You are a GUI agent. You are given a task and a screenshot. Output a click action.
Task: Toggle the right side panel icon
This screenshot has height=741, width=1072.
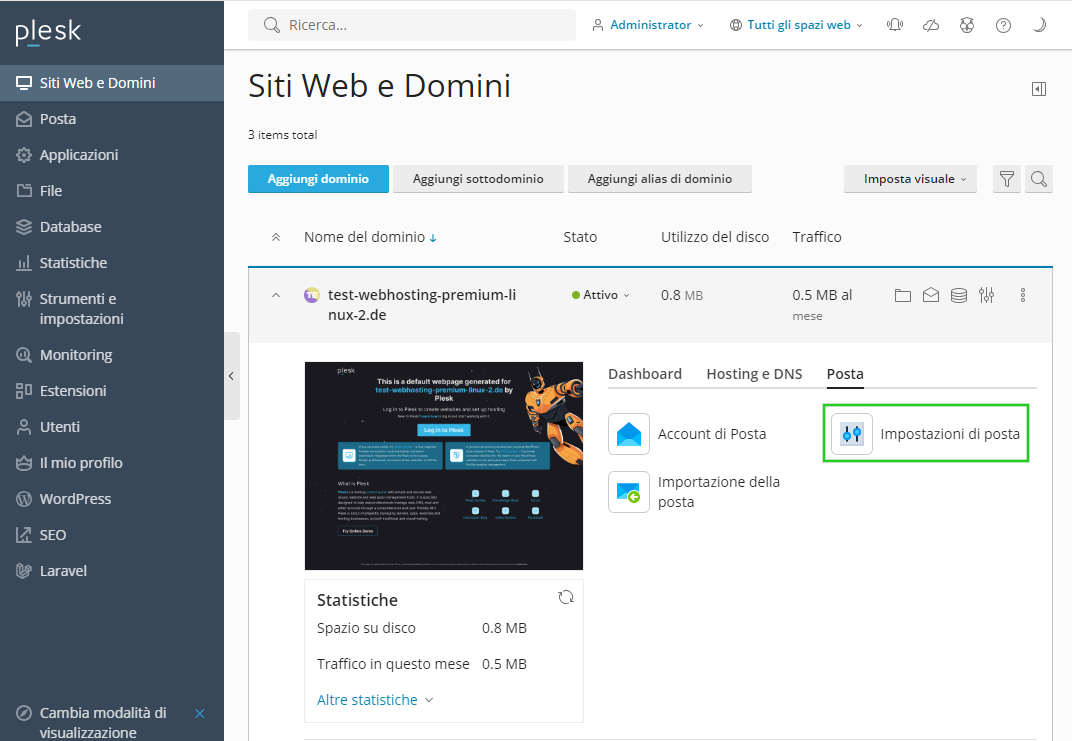(1038, 89)
